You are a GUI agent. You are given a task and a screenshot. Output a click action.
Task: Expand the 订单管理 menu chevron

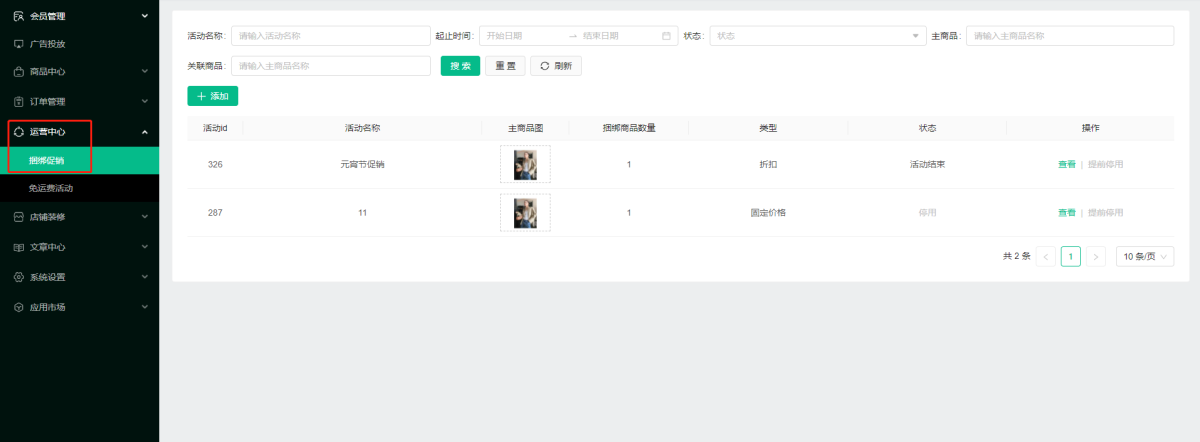pyautogui.click(x=145, y=101)
